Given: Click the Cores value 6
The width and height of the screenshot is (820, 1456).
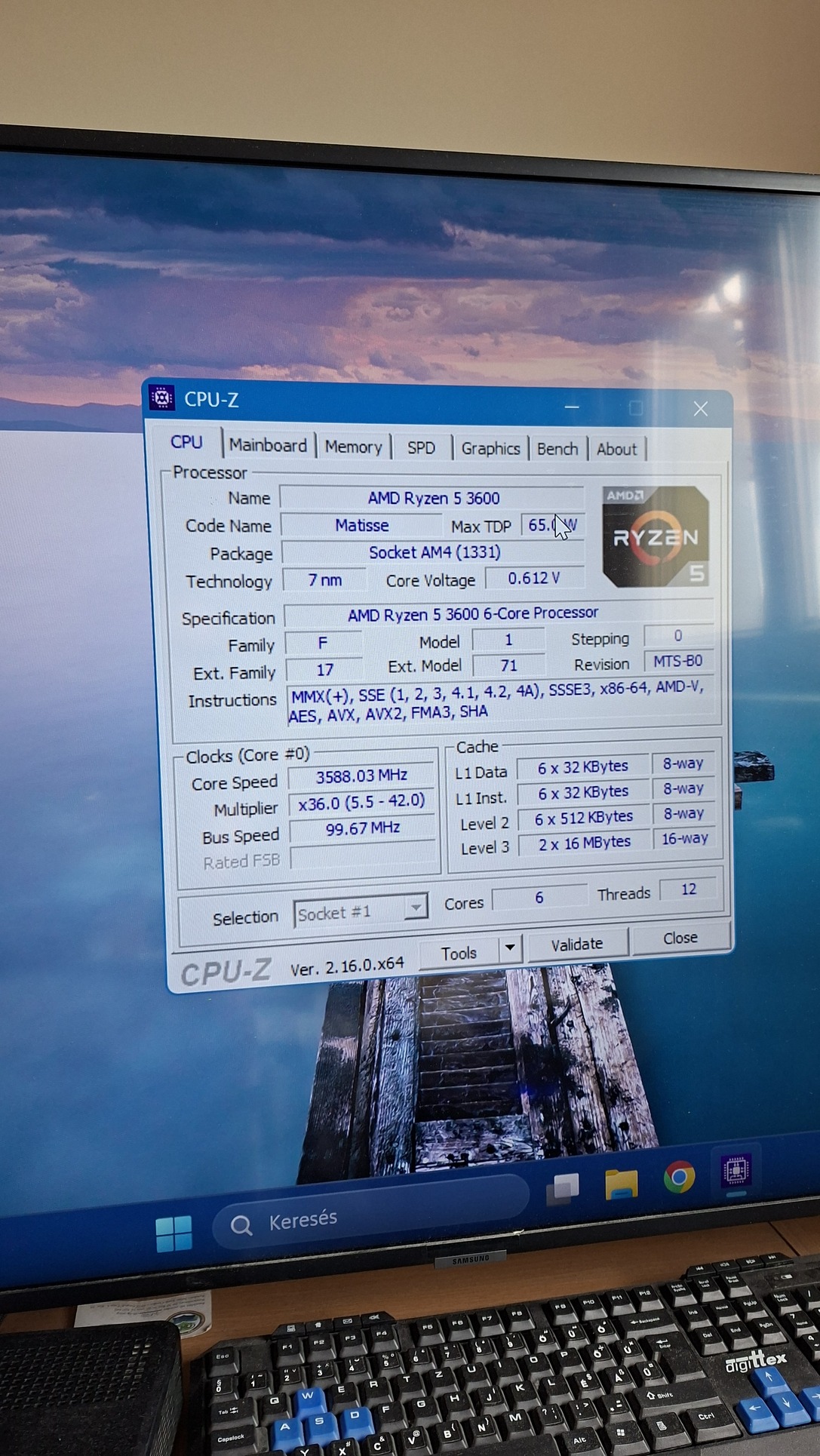Looking at the screenshot, I should tap(539, 898).
